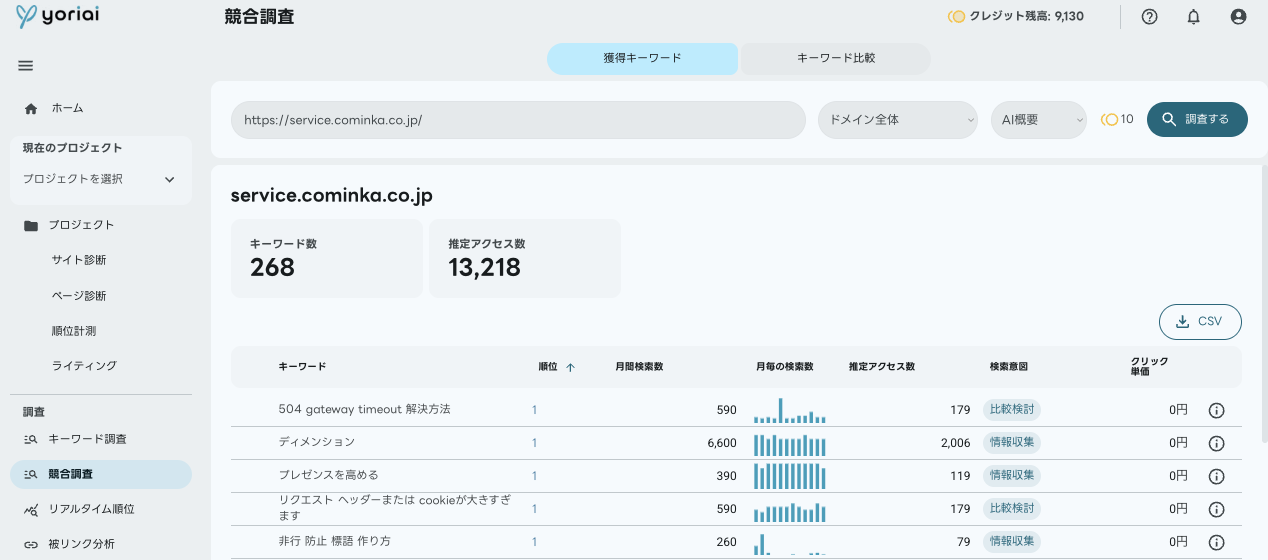1268x560 pixels.
Task: Click the yoriai logo
Action: 57,17
